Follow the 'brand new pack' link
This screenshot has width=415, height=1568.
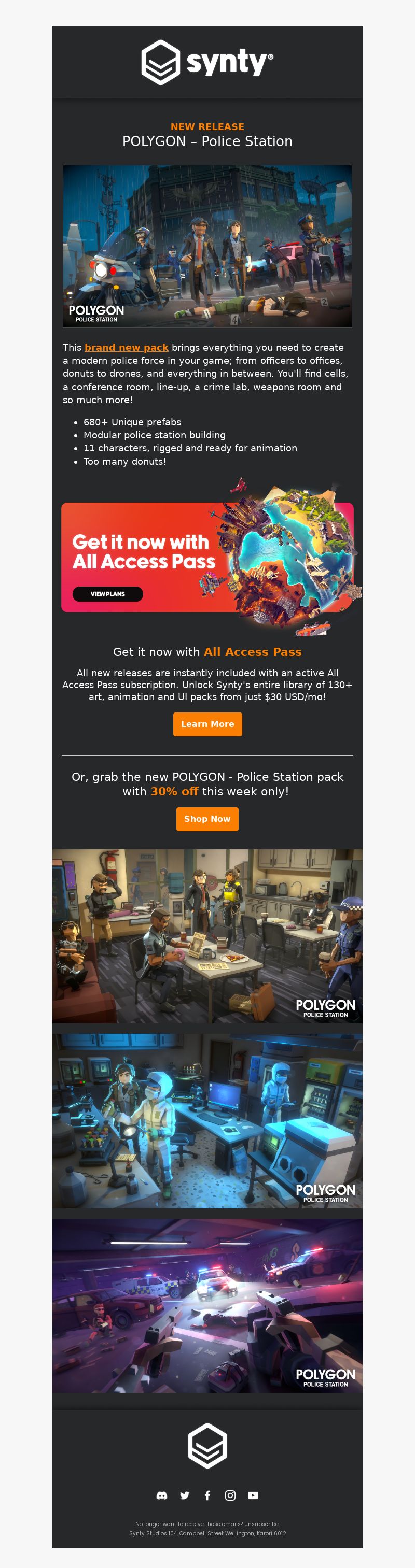[x=126, y=347]
